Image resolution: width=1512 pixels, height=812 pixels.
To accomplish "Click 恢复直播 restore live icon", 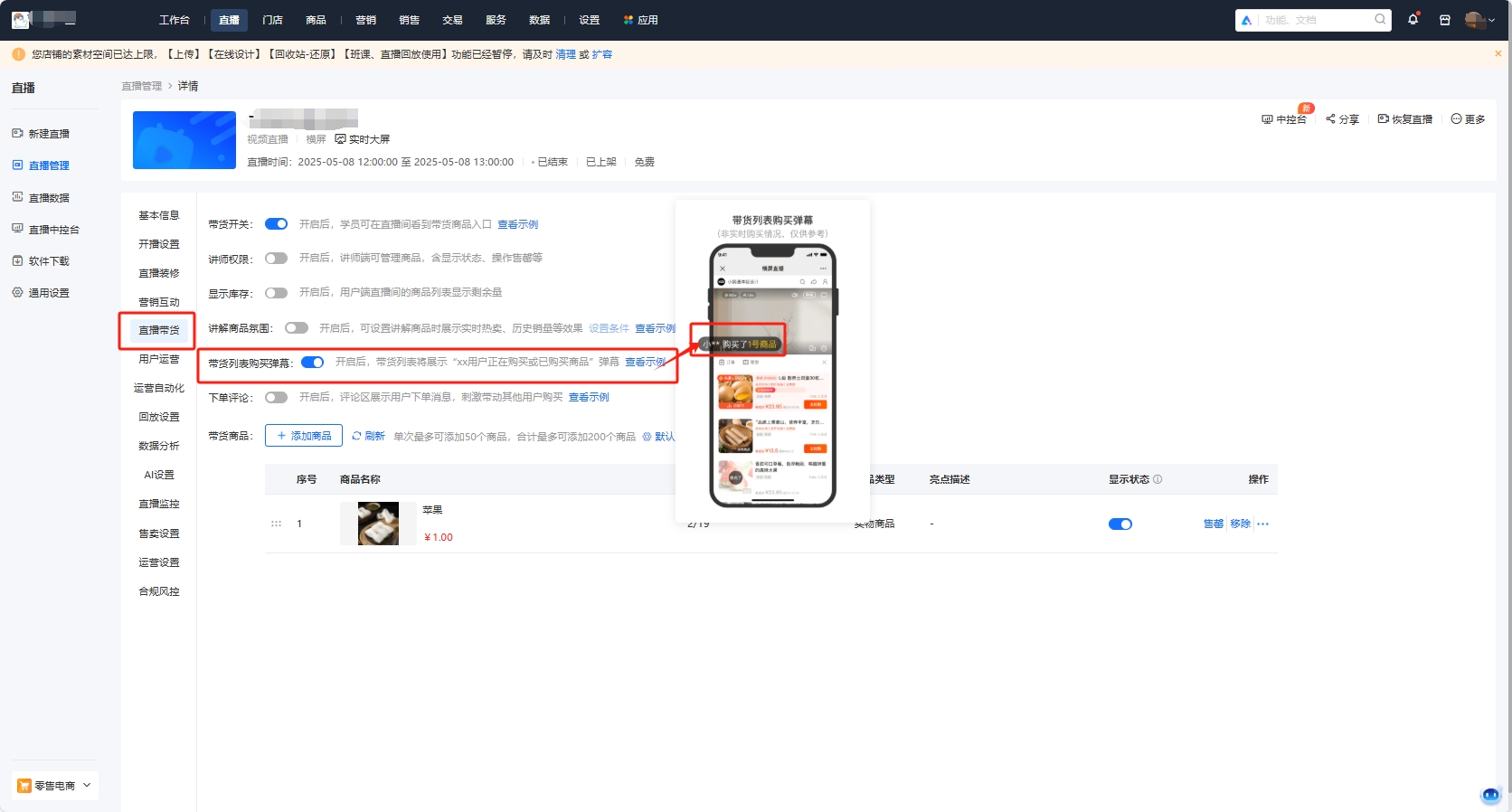I will pyautogui.click(x=1383, y=119).
